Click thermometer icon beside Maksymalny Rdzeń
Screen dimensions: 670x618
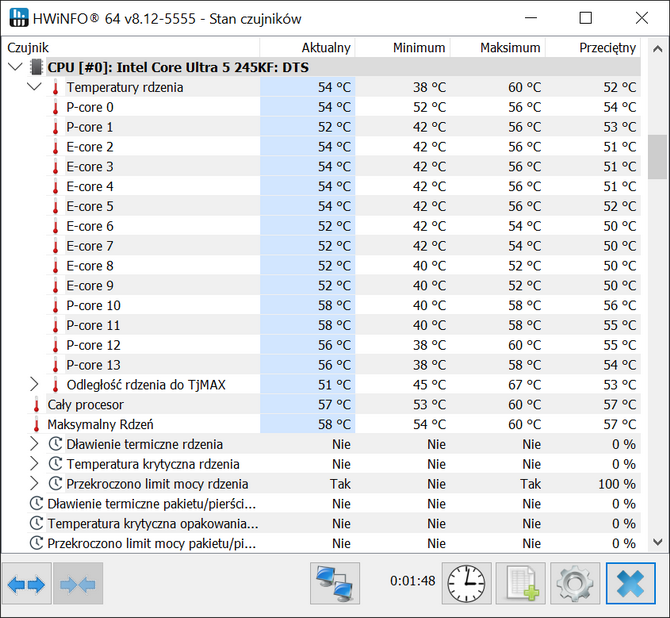pyautogui.click(x=36, y=424)
